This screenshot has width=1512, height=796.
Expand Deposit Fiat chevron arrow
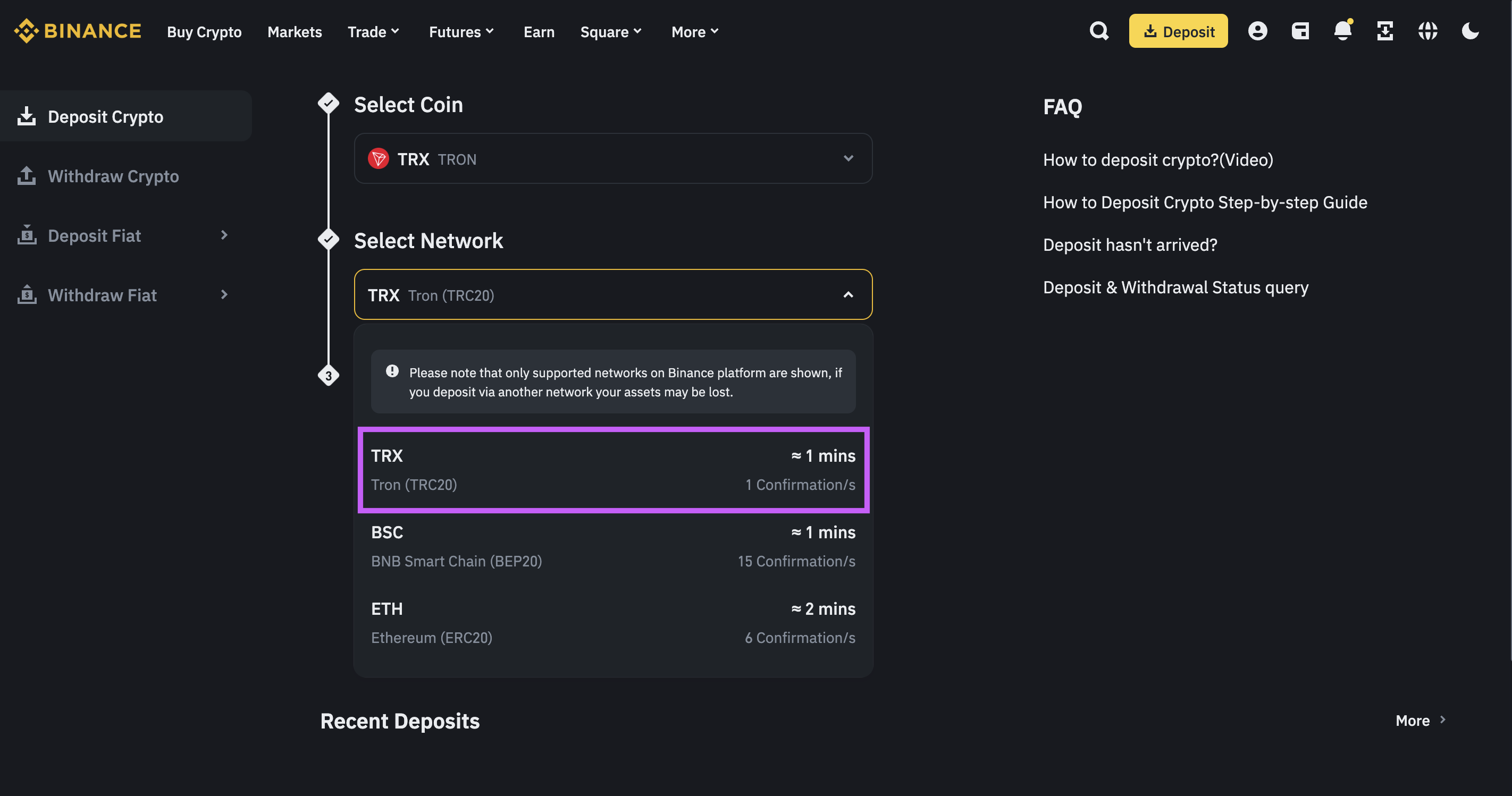coord(224,235)
